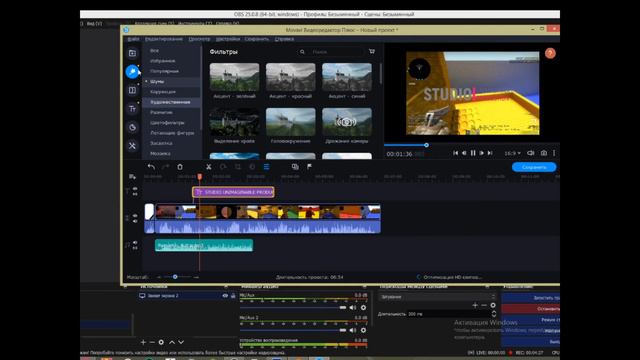Click the blue Сохранить export button

coord(534,167)
